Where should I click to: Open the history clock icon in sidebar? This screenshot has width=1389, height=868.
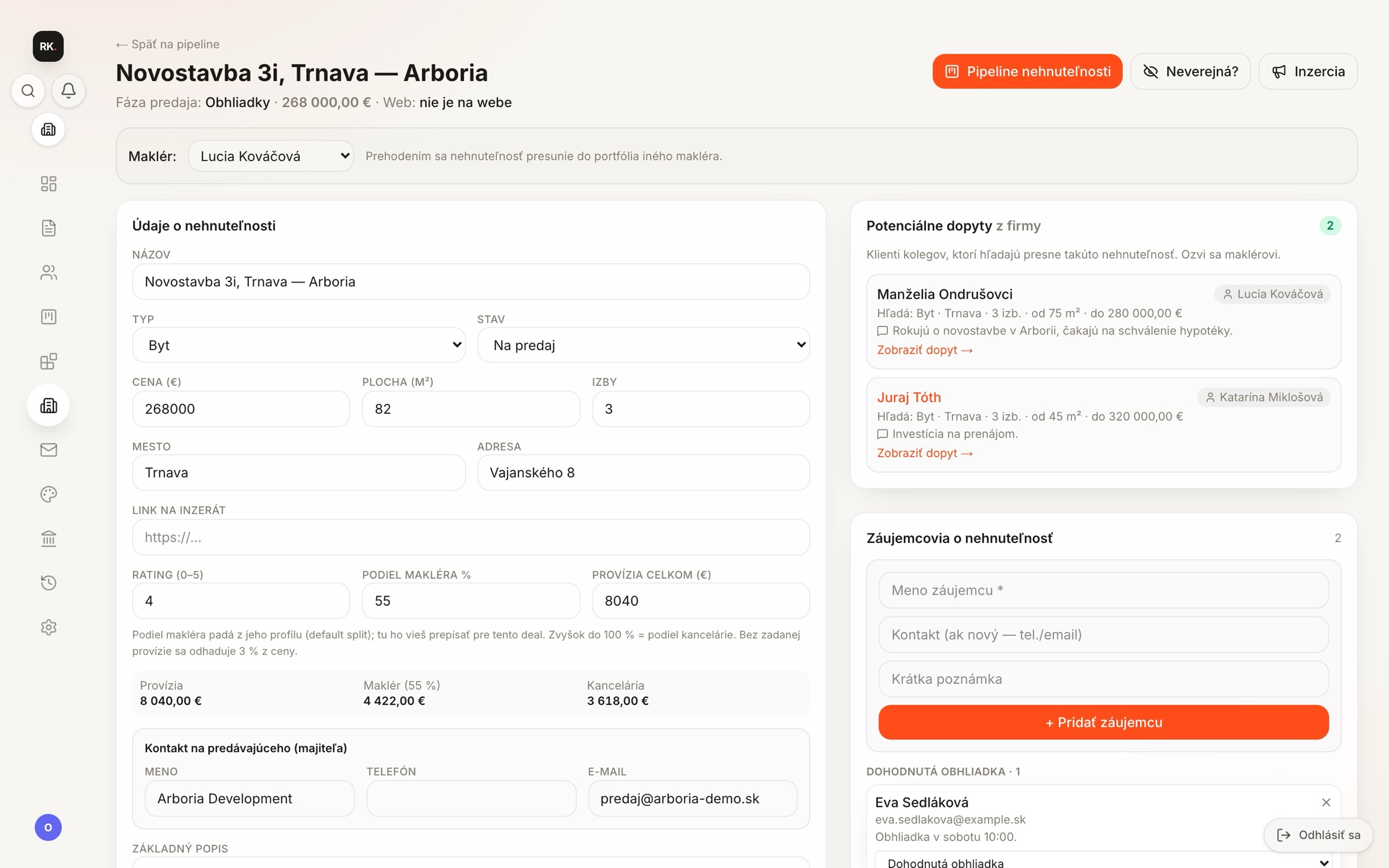49,583
